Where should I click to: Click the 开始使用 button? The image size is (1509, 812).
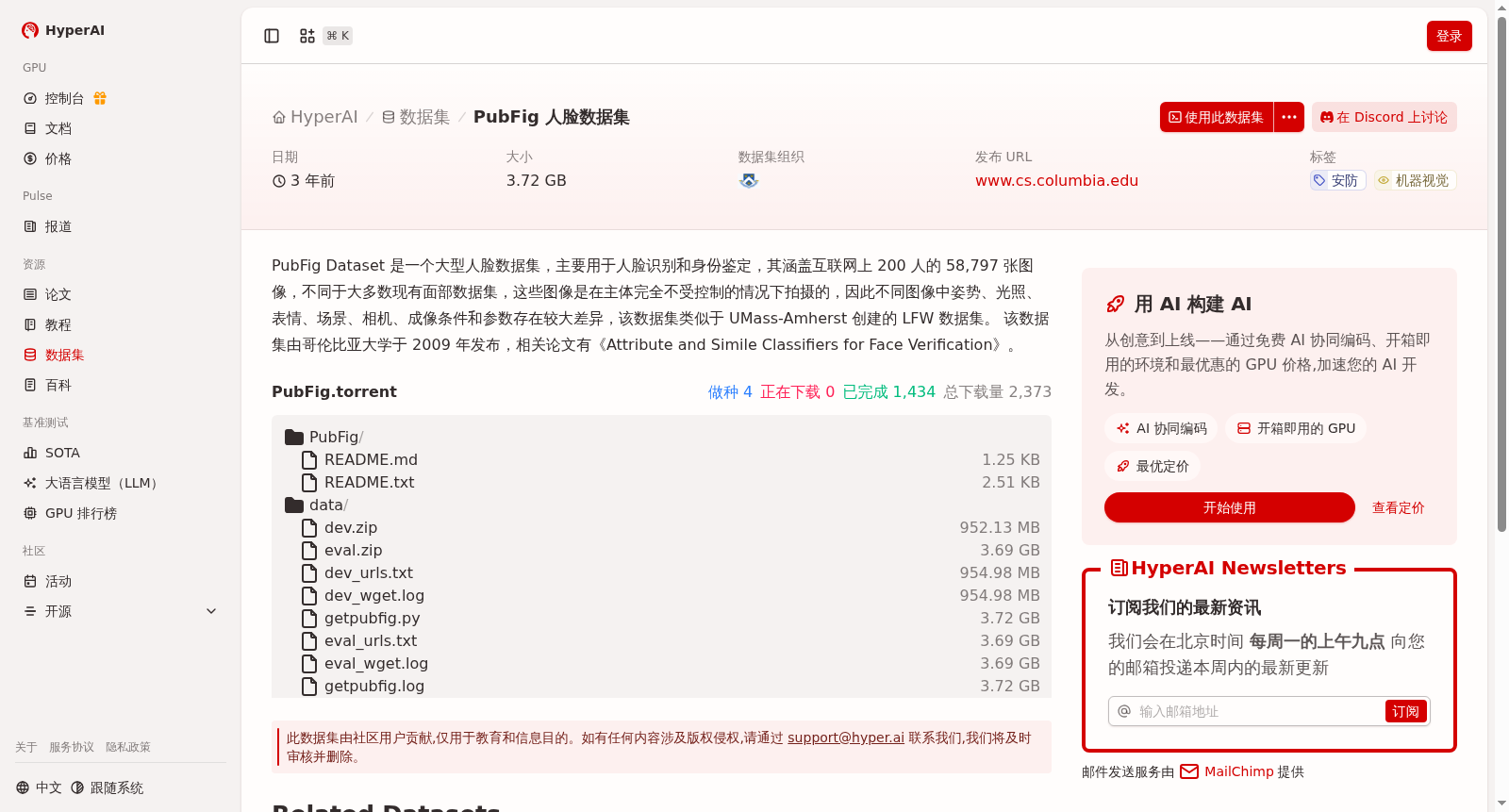click(x=1230, y=507)
